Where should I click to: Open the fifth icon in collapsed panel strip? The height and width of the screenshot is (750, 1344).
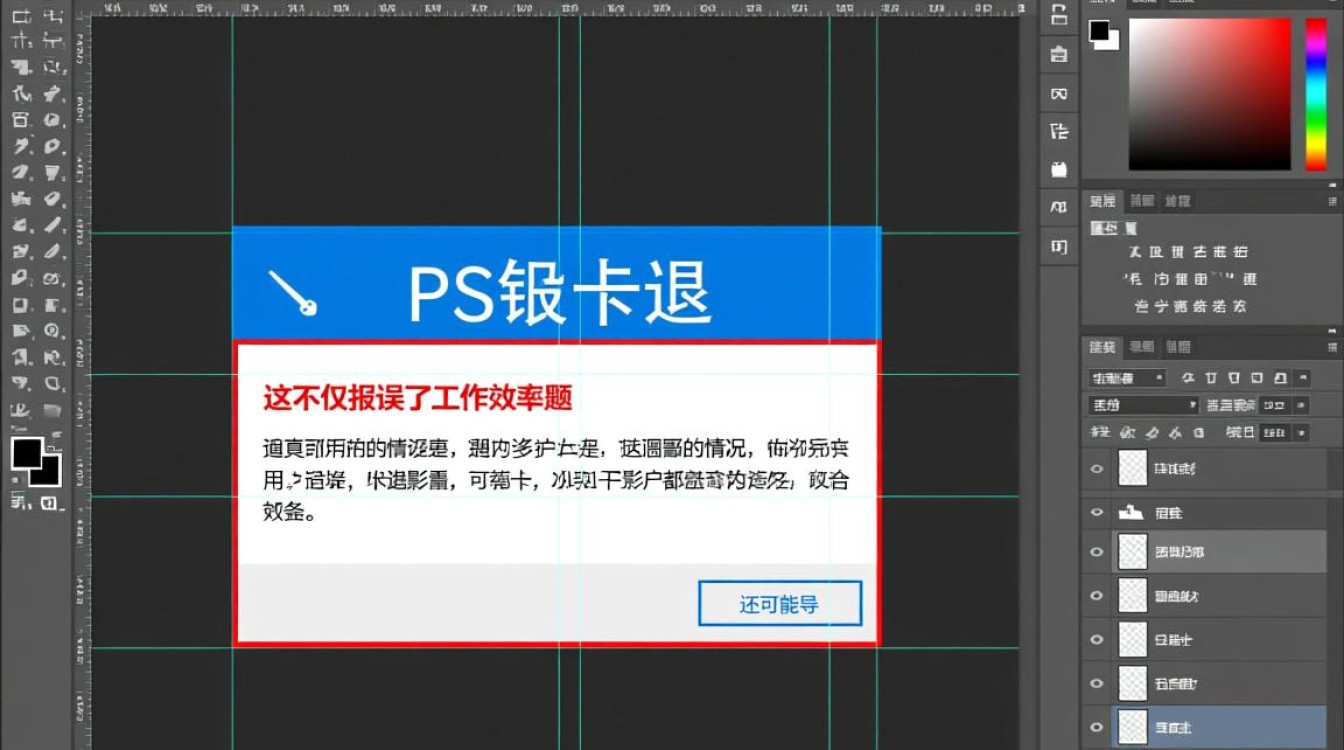[x=1059, y=169]
